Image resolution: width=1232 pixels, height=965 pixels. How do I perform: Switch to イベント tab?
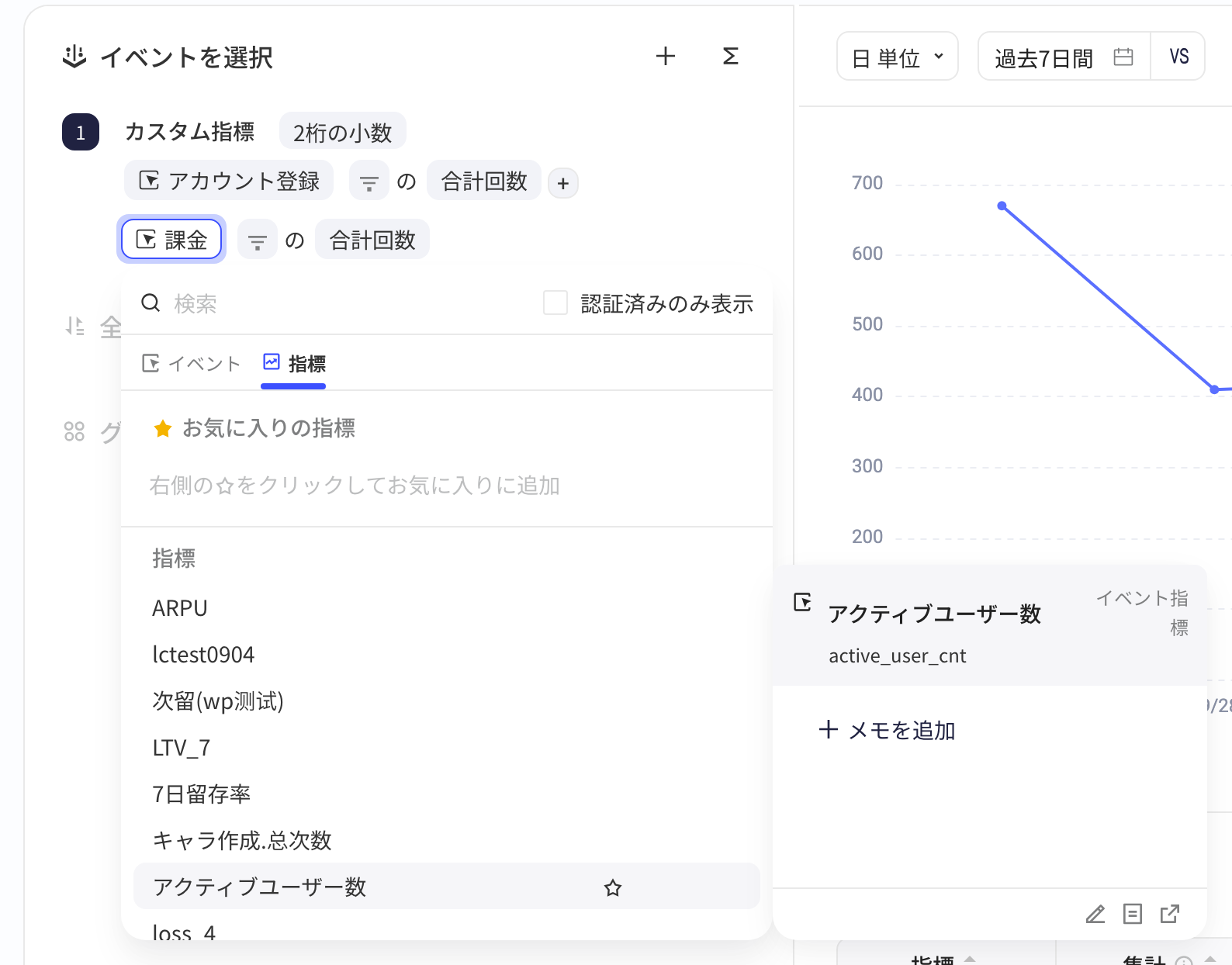[x=192, y=364]
